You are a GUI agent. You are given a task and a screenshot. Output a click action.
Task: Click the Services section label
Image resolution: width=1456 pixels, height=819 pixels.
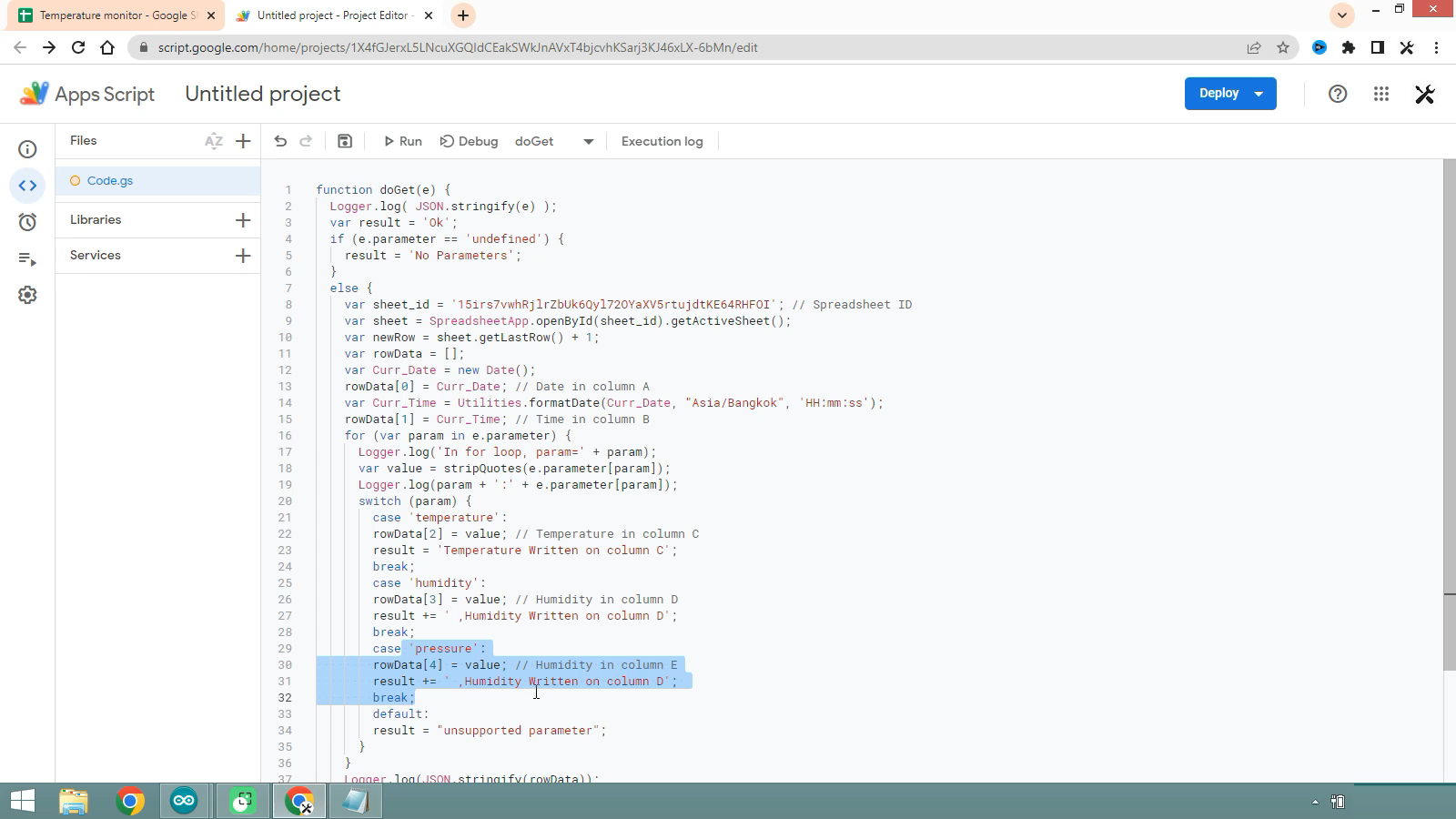pyautogui.click(x=96, y=256)
